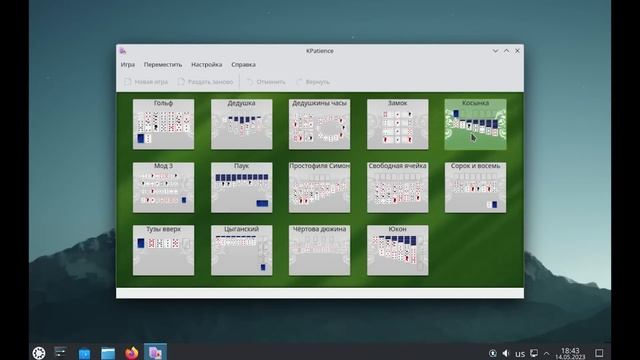
Task: Click the Новая игра toolbar button
Action: [146, 82]
